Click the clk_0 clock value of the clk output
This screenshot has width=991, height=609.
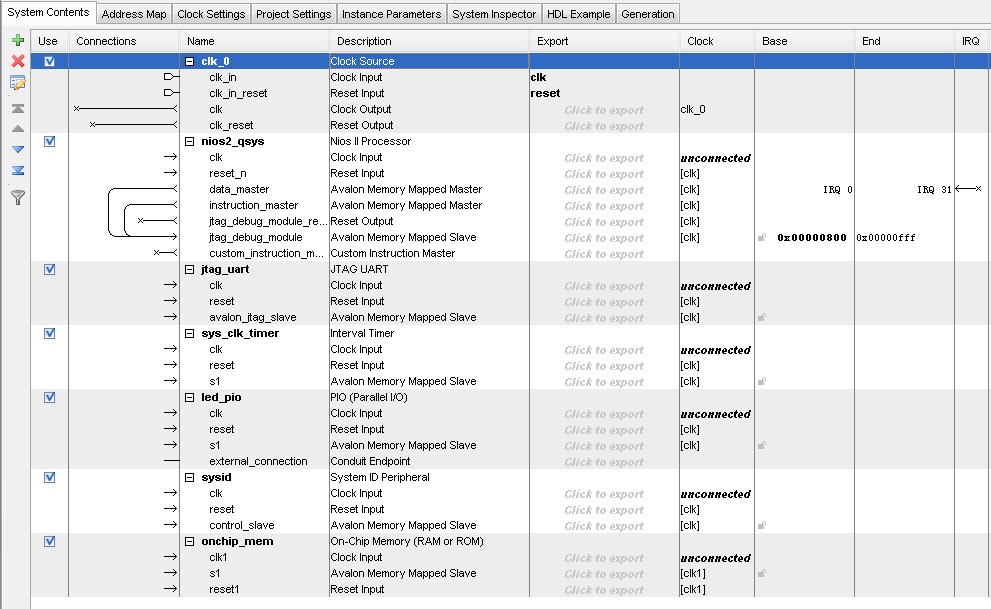click(x=693, y=109)
